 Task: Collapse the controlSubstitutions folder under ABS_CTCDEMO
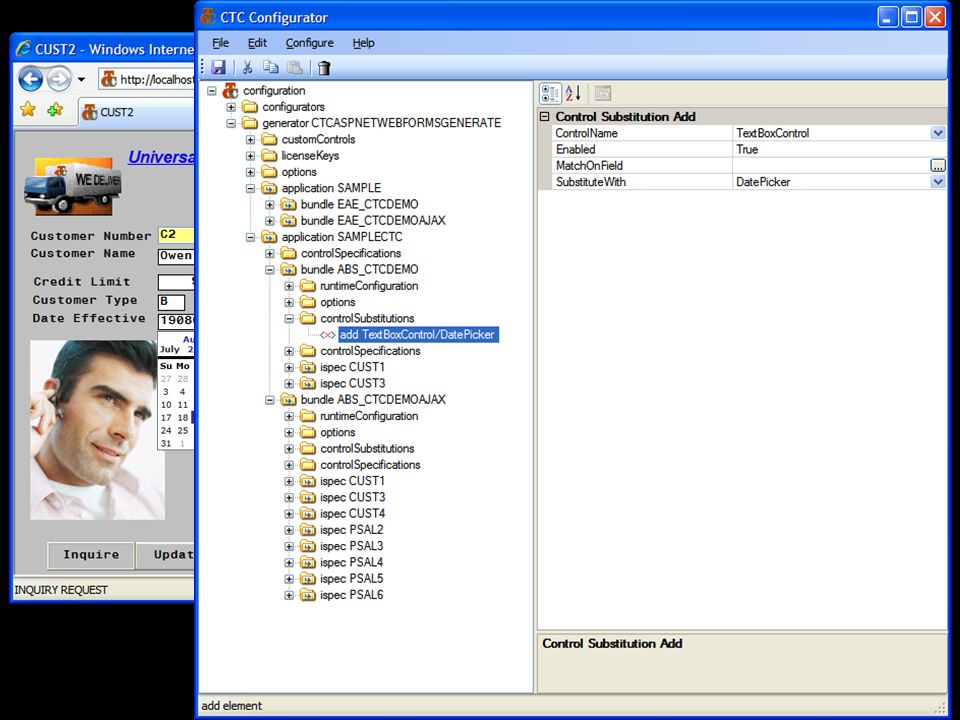click(x=289, y=318)
